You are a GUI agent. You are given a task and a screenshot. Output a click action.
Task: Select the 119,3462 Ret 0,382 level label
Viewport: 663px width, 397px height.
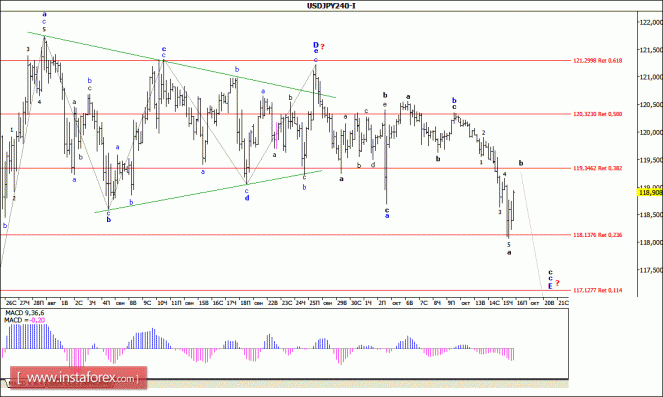[x=597, y=168]
